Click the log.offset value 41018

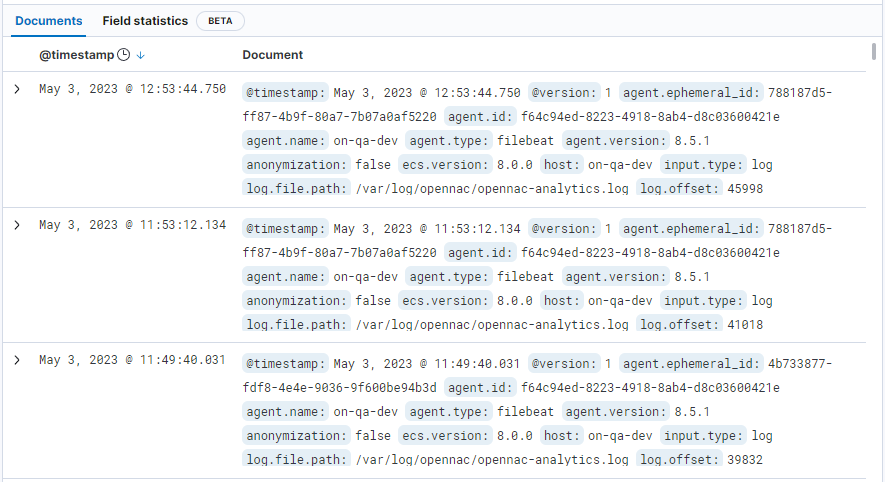(x=745, y=324)
